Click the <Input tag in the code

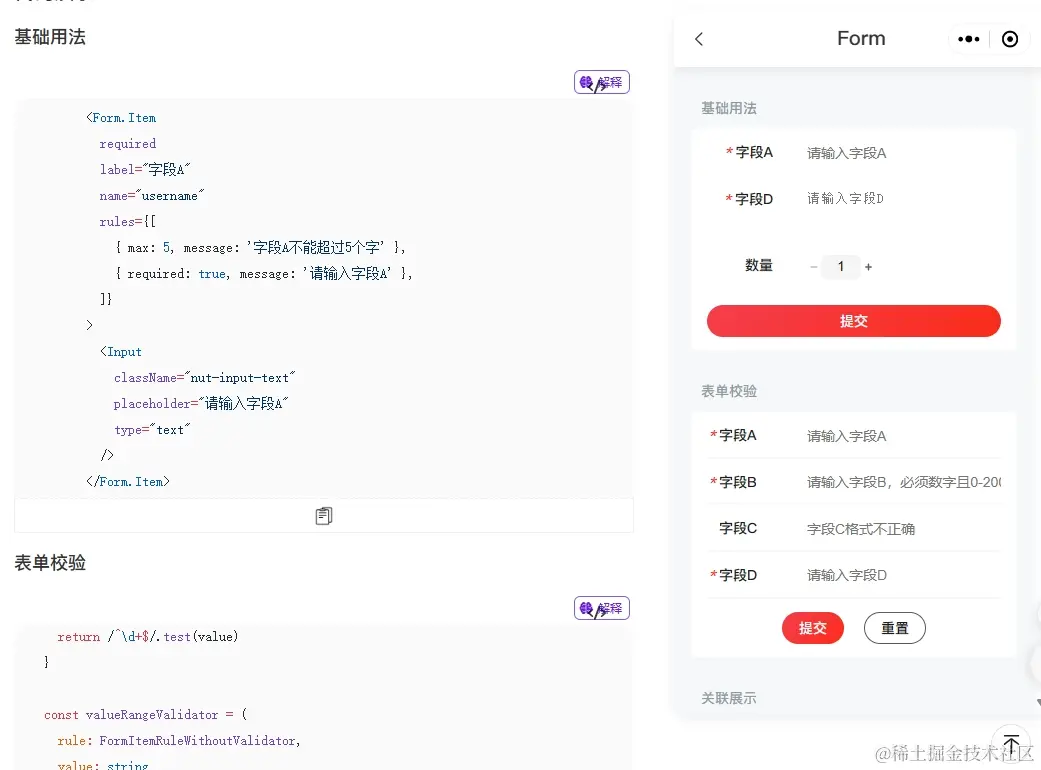point(121,352)
